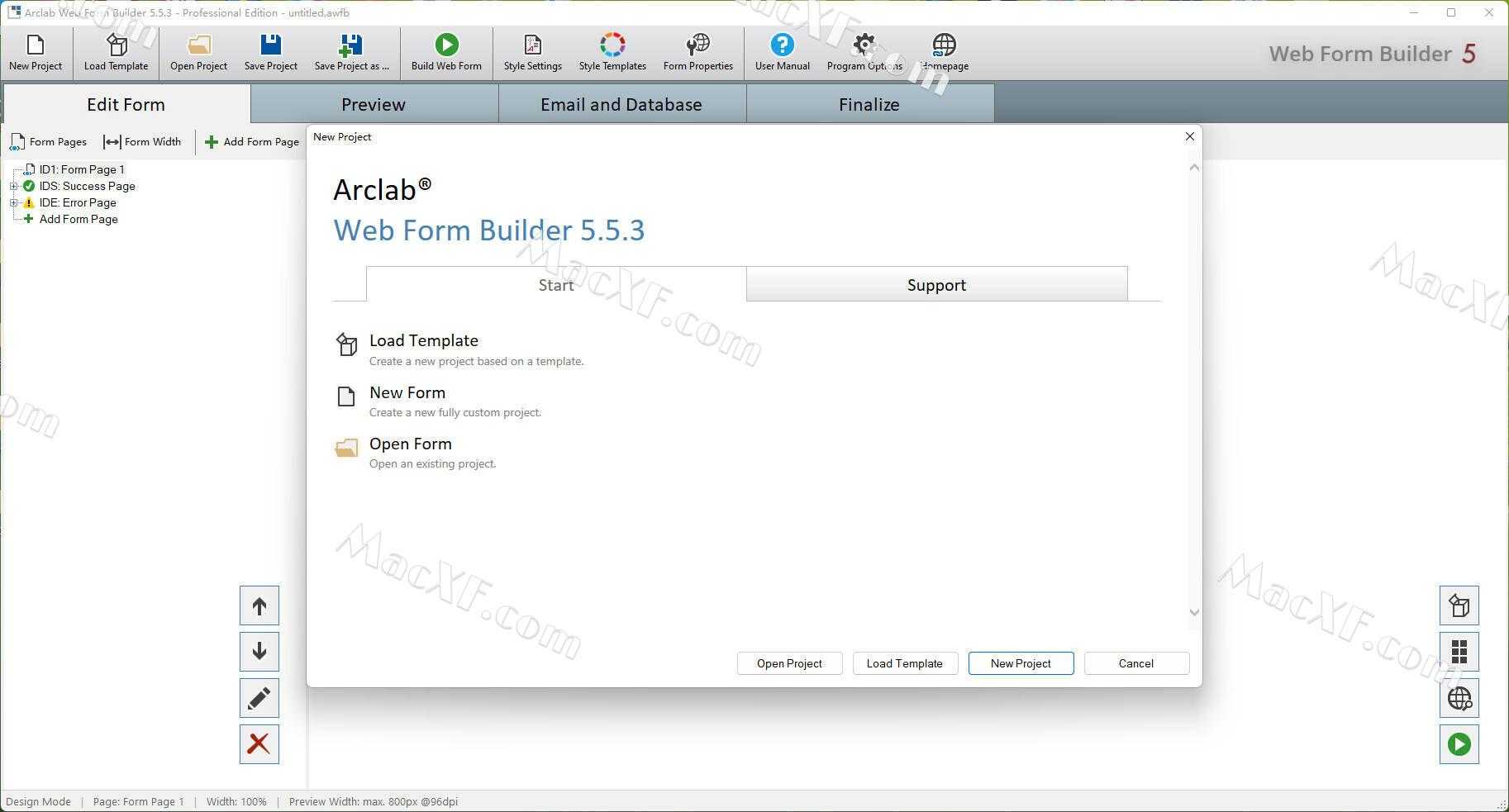The image size is (1509, 812).
Task: Click the Load Template button at the dialog bottom
Action: (x=905, y=663)
